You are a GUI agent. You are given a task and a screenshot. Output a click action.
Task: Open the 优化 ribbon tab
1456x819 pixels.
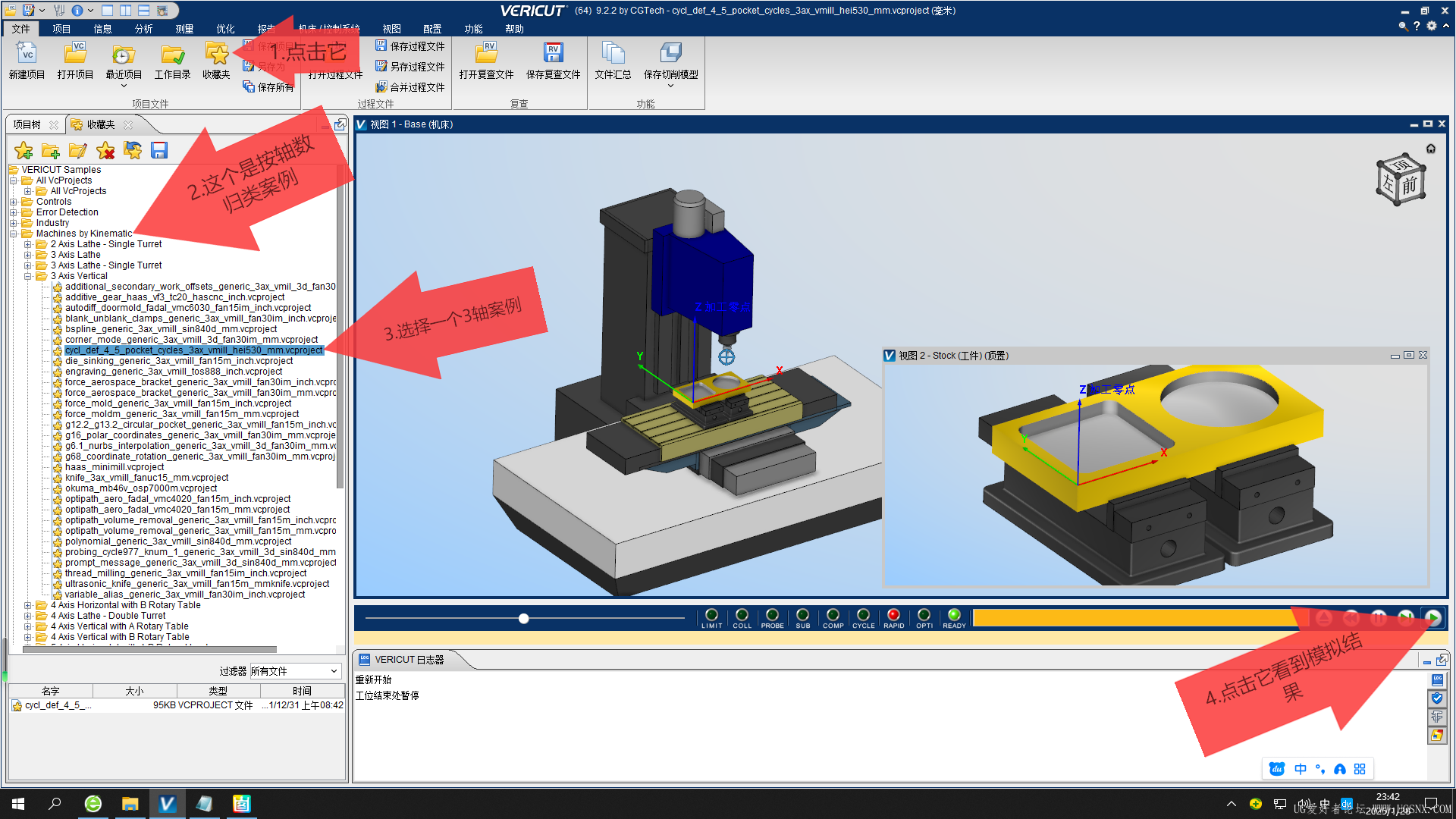coord(226,29)
